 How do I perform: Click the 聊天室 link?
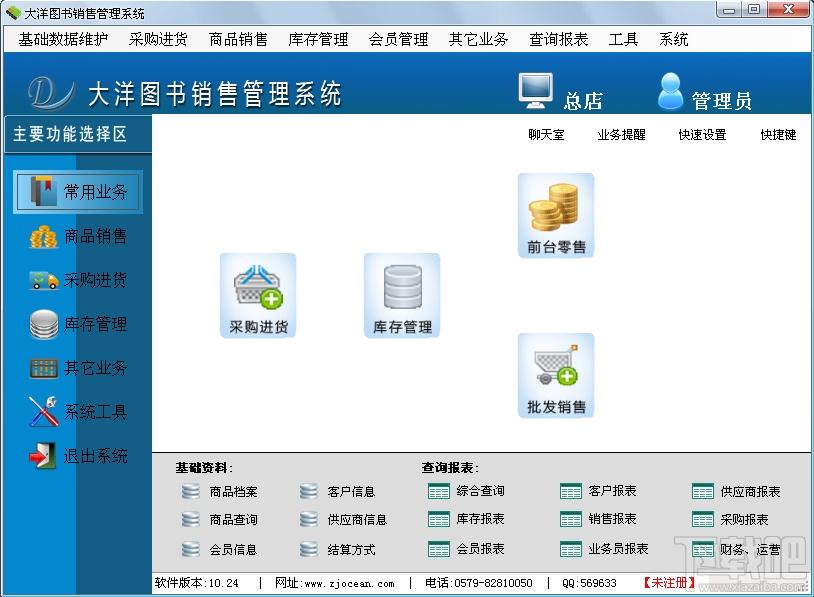click(x=546, y=135)
